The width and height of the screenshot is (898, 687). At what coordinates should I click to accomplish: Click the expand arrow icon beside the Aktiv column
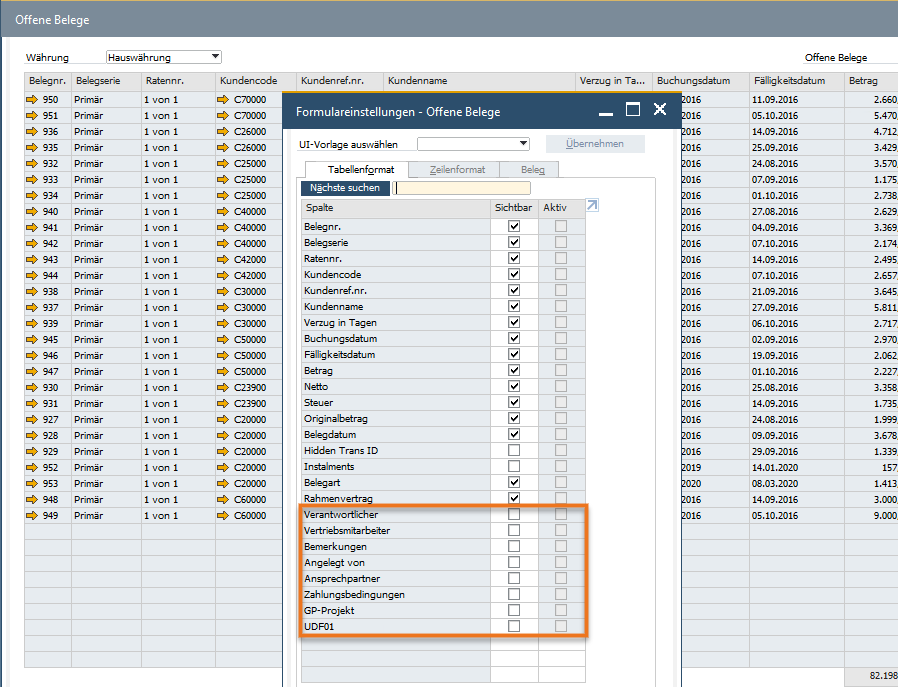click(x=592, y=206)
